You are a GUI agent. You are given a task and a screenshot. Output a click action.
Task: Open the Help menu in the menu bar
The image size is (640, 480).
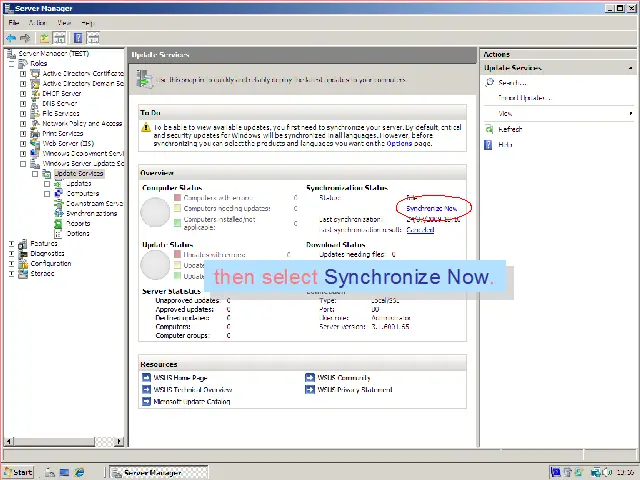click(x=87, y=22)
